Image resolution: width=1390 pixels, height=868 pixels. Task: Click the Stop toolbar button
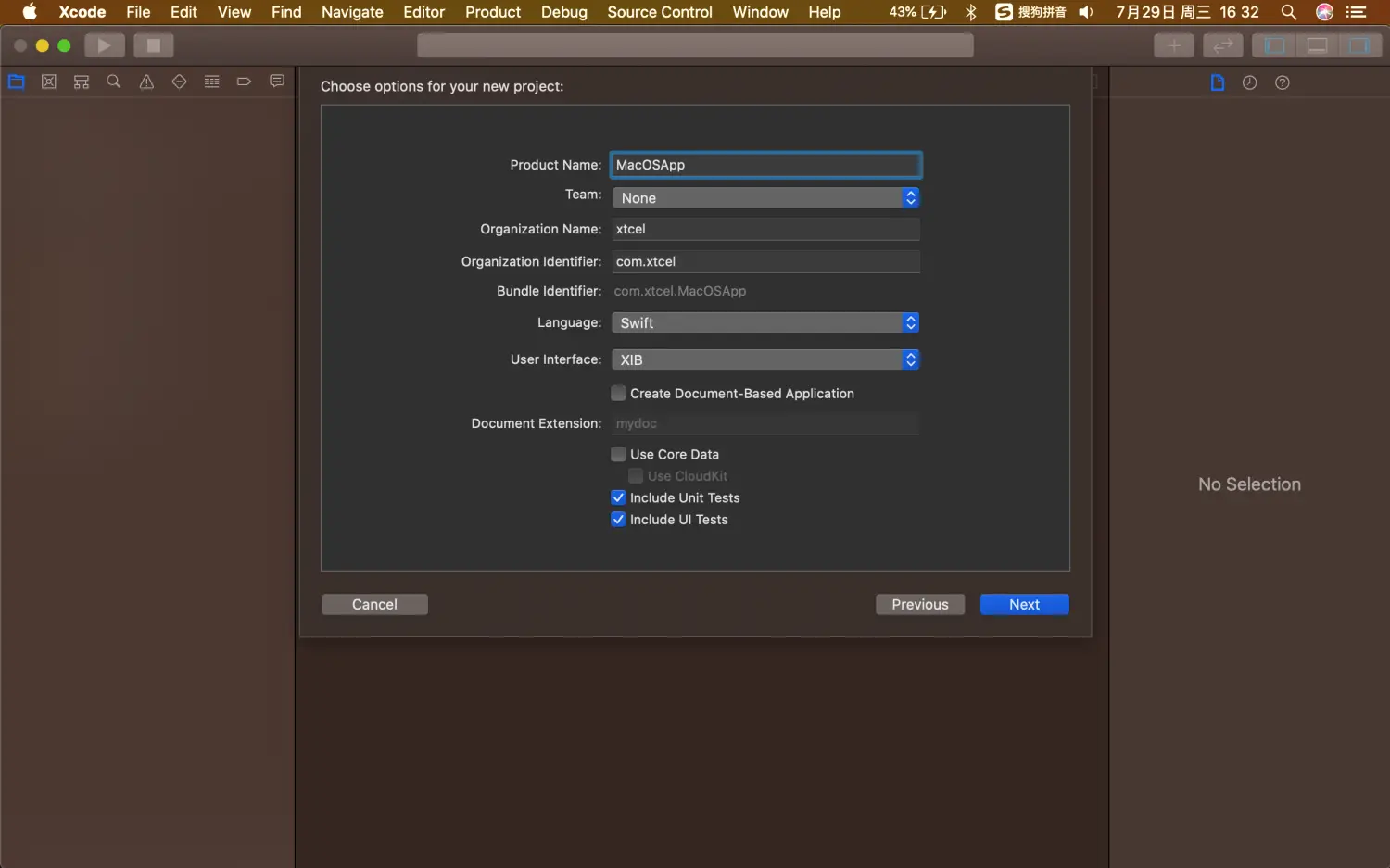(x=154, y=45)
